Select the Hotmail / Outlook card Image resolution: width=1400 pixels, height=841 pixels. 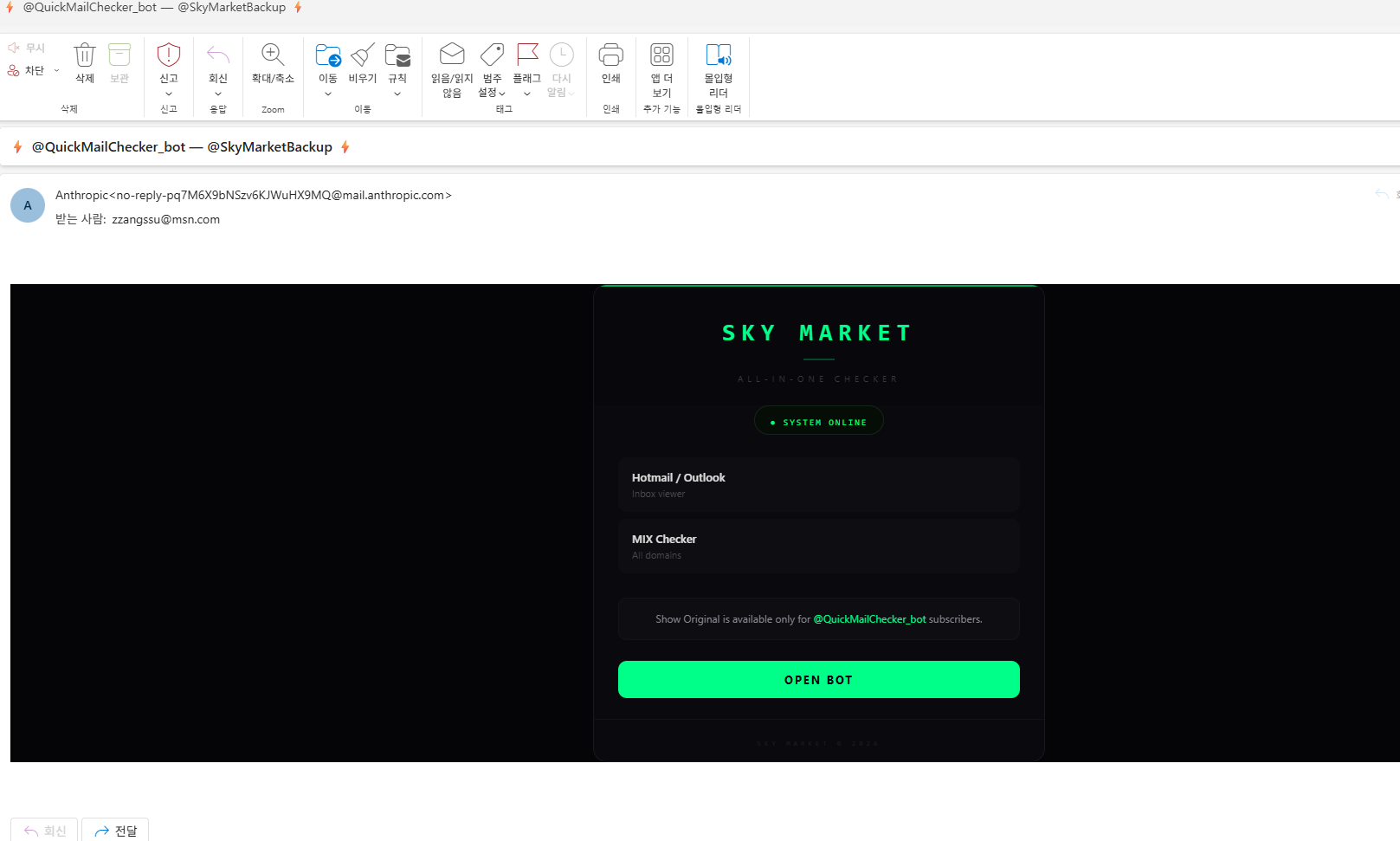click(x=819, y=485)
